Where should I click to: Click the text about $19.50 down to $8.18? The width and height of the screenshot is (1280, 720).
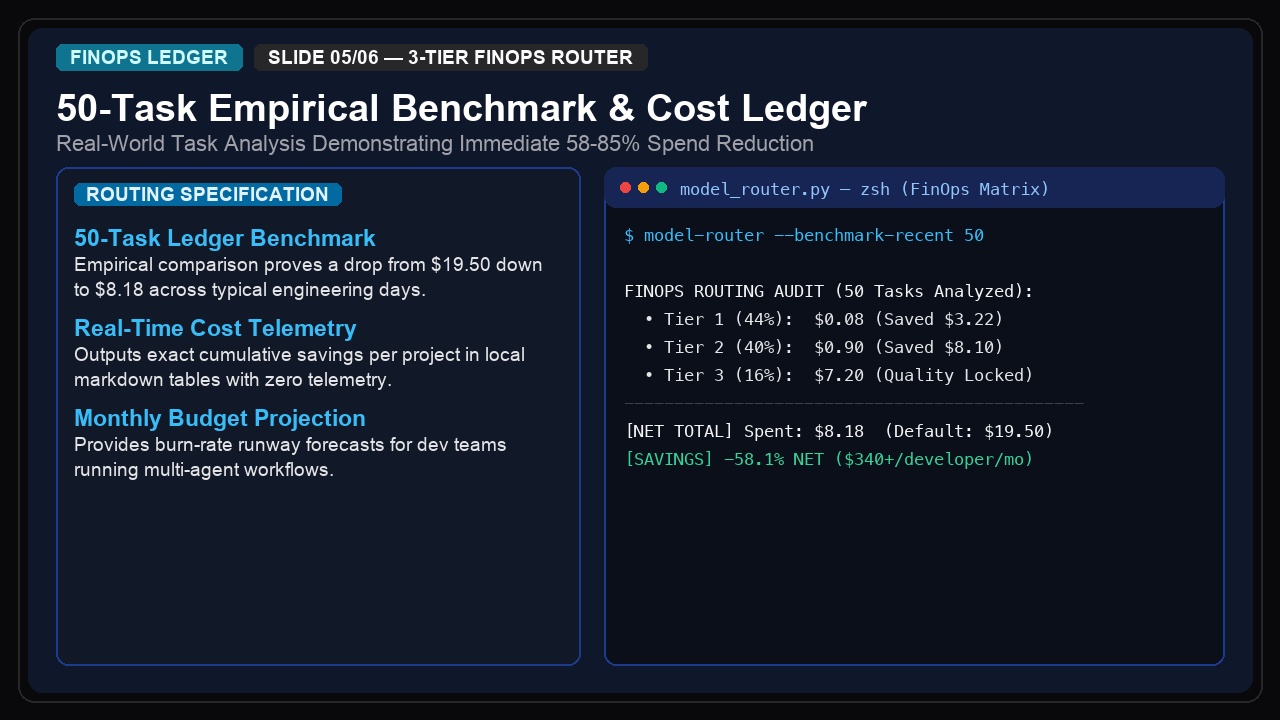[x=308, y=277]
